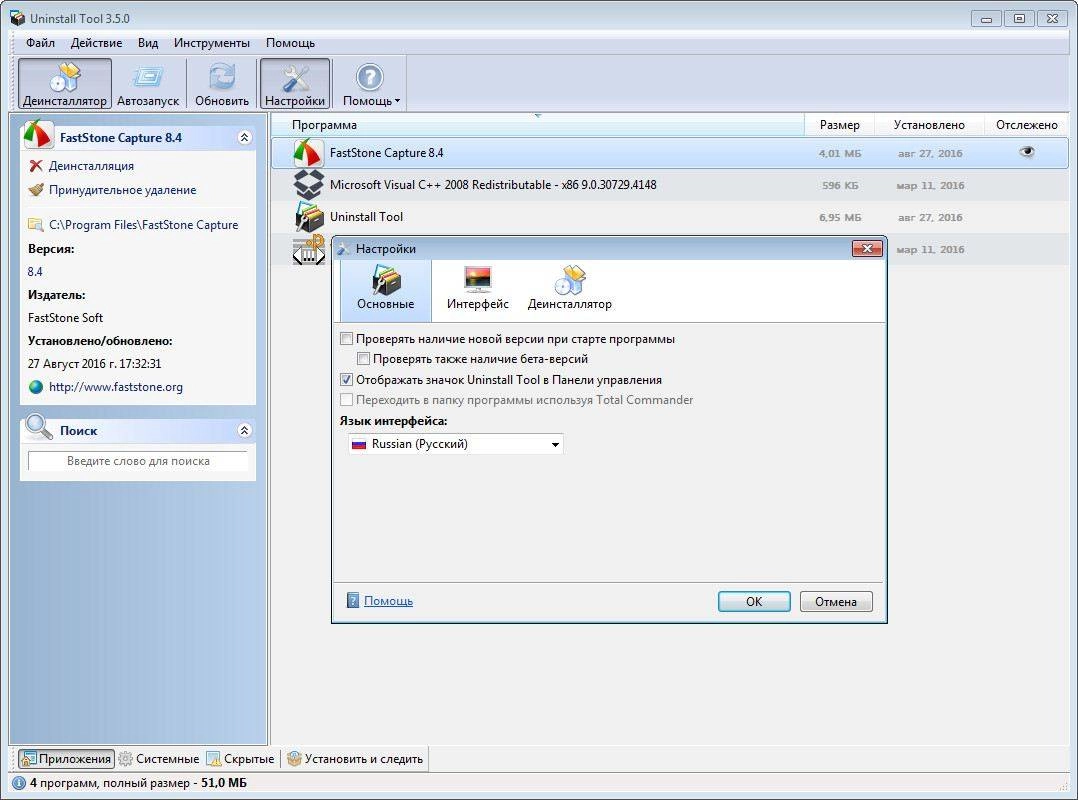Switch to Системные bottom tab
The height and width of the screenshot is (800, 1078).
[159, 759]
